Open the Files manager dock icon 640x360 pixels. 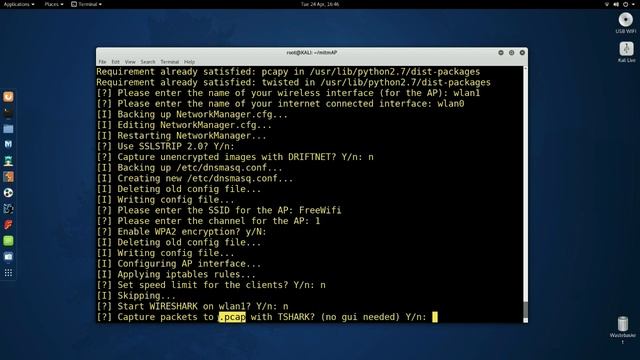[x=8, y=129]
